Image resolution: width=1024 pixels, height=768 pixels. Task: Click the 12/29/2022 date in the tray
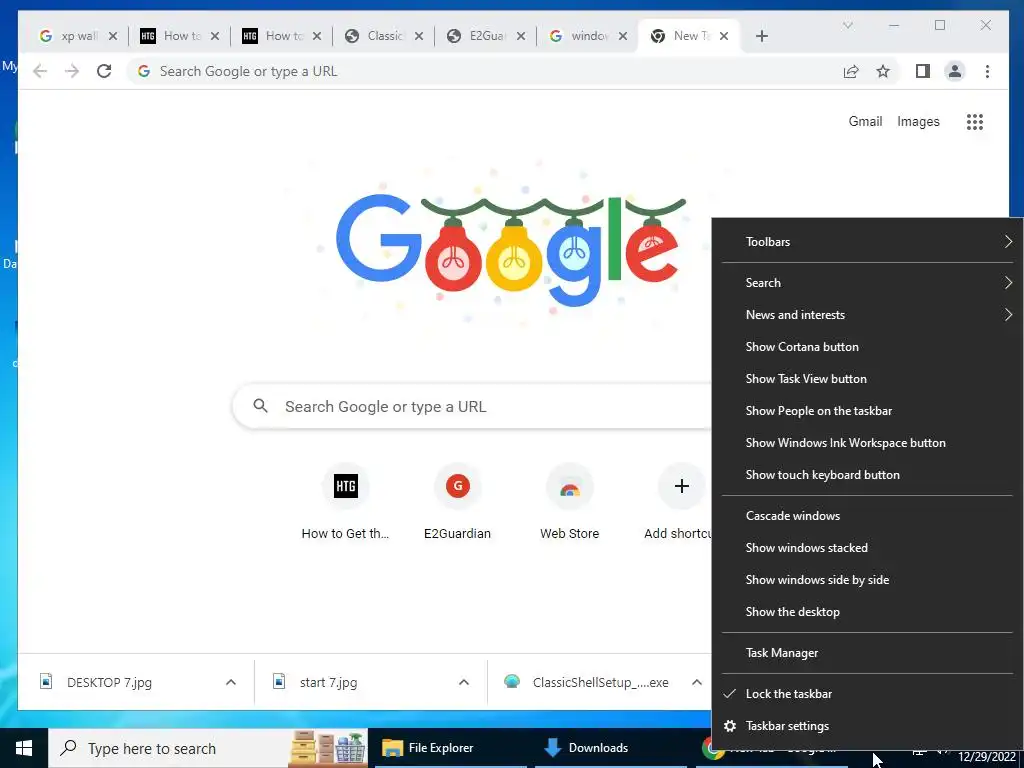[x=987, y=758]
